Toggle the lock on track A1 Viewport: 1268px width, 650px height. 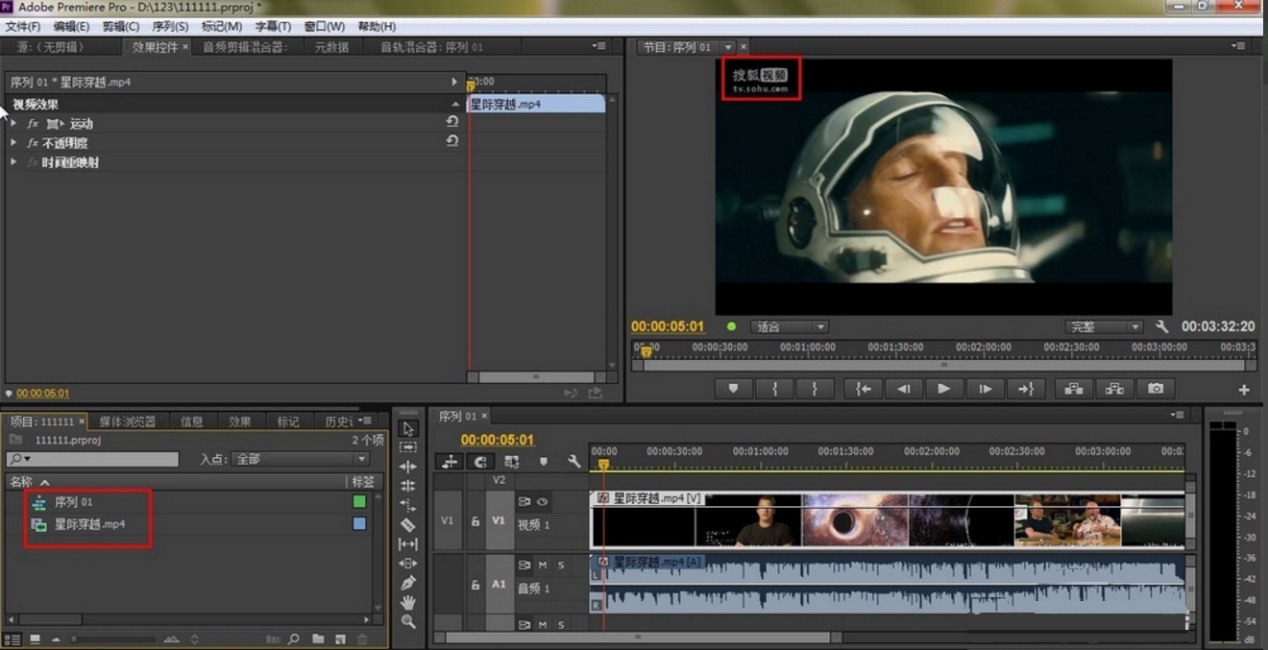(x=475, y=584)
